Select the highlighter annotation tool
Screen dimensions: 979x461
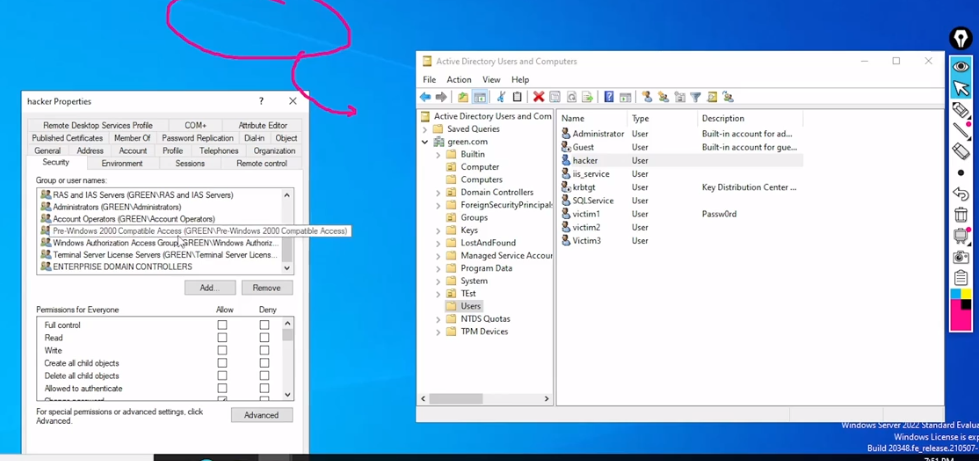961,111
